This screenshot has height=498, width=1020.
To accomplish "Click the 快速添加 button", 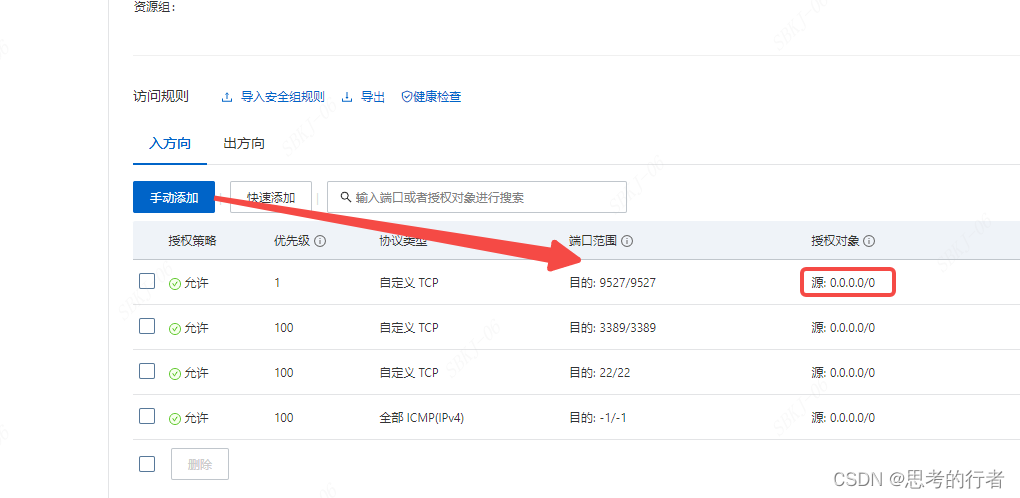I will (271, 197).
